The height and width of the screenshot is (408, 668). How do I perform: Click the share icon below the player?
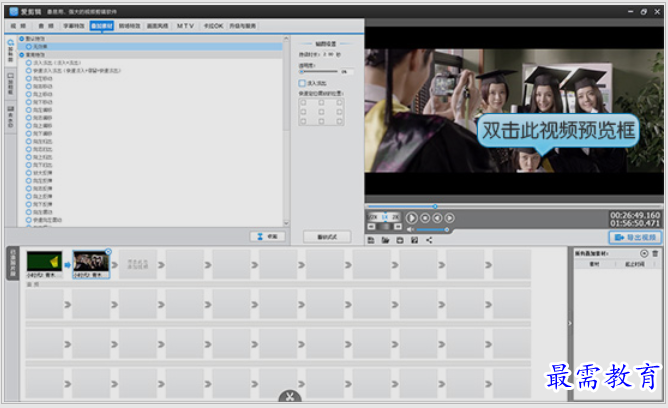(x=429, y=241)
